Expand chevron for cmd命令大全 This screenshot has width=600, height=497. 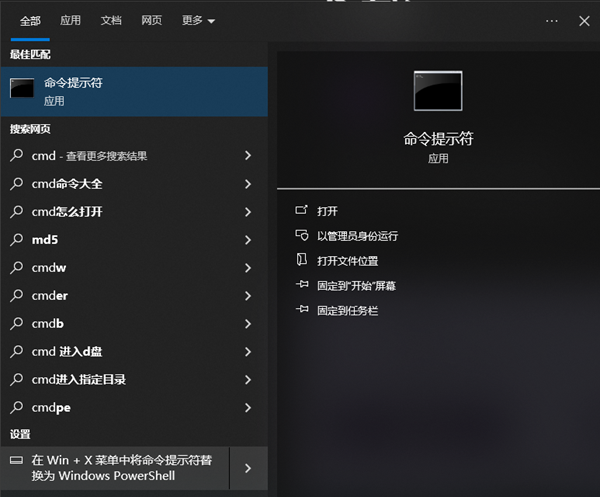(x=248, y=184)
